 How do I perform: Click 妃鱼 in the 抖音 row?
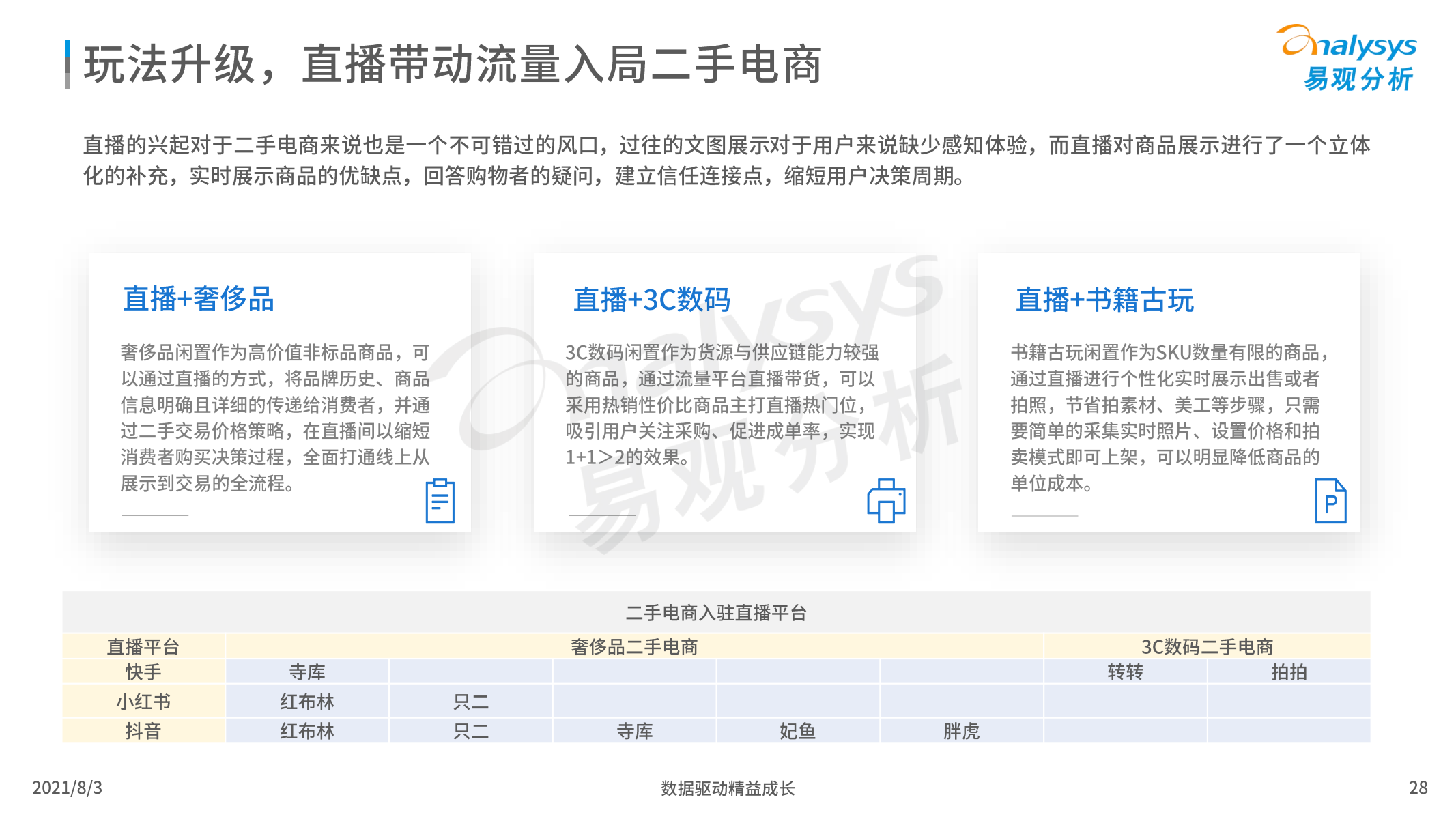click(x=797, y=731)
